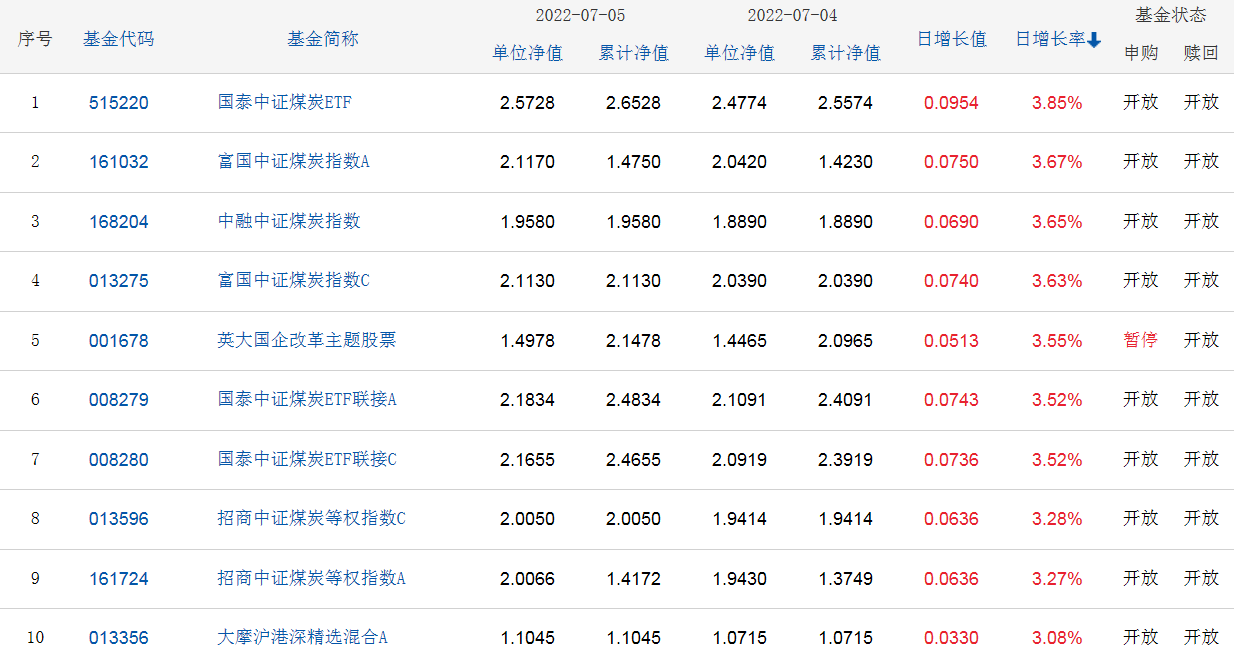Click 赎回 status 开放 for 大摩沪港深精选混合A
This screenshot has width=1234, height=666.
1201,638
